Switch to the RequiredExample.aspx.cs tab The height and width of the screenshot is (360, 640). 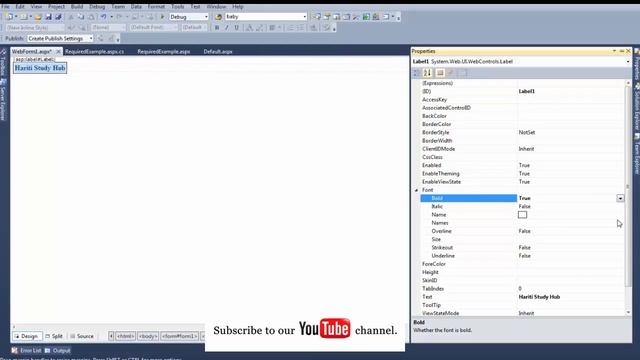point(95,51)
